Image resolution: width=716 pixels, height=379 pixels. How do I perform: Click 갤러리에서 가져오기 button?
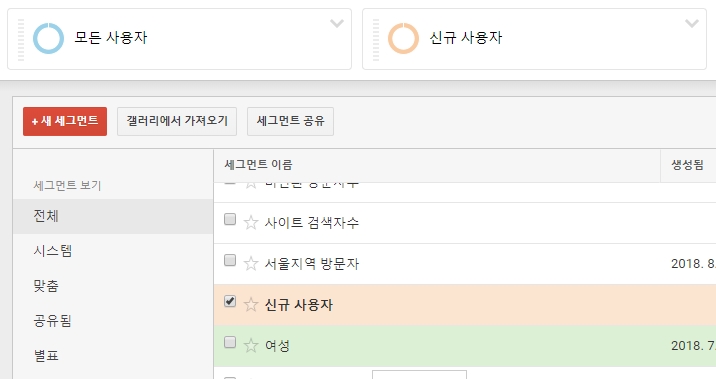177,121
